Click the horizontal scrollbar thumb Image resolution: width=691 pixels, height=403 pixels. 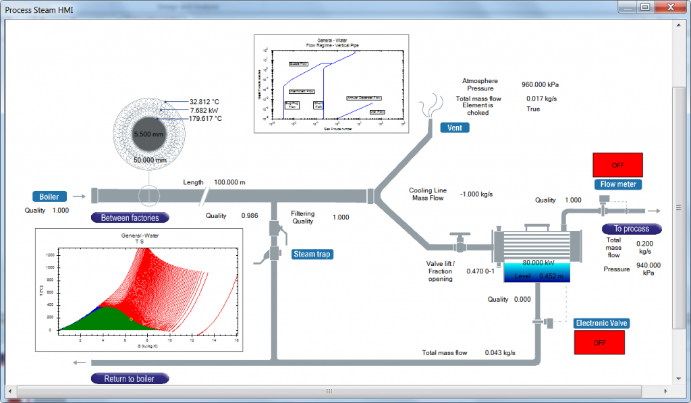pyautogui.click(x=329, y=391)
